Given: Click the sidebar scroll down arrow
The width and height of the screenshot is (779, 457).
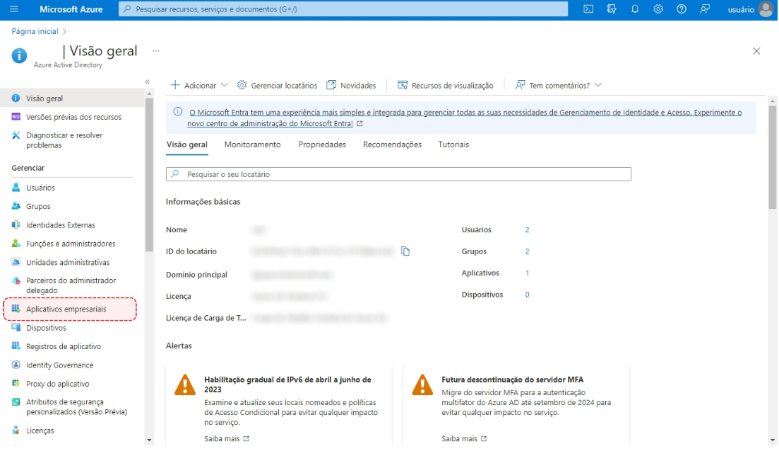Looking at the screenshot, I should tap(149, 440).
